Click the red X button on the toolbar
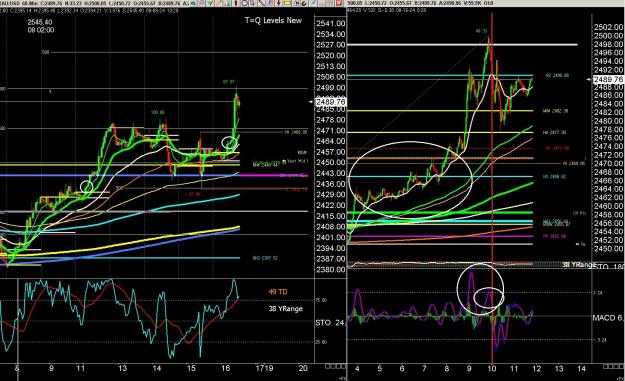 [339, 3]
